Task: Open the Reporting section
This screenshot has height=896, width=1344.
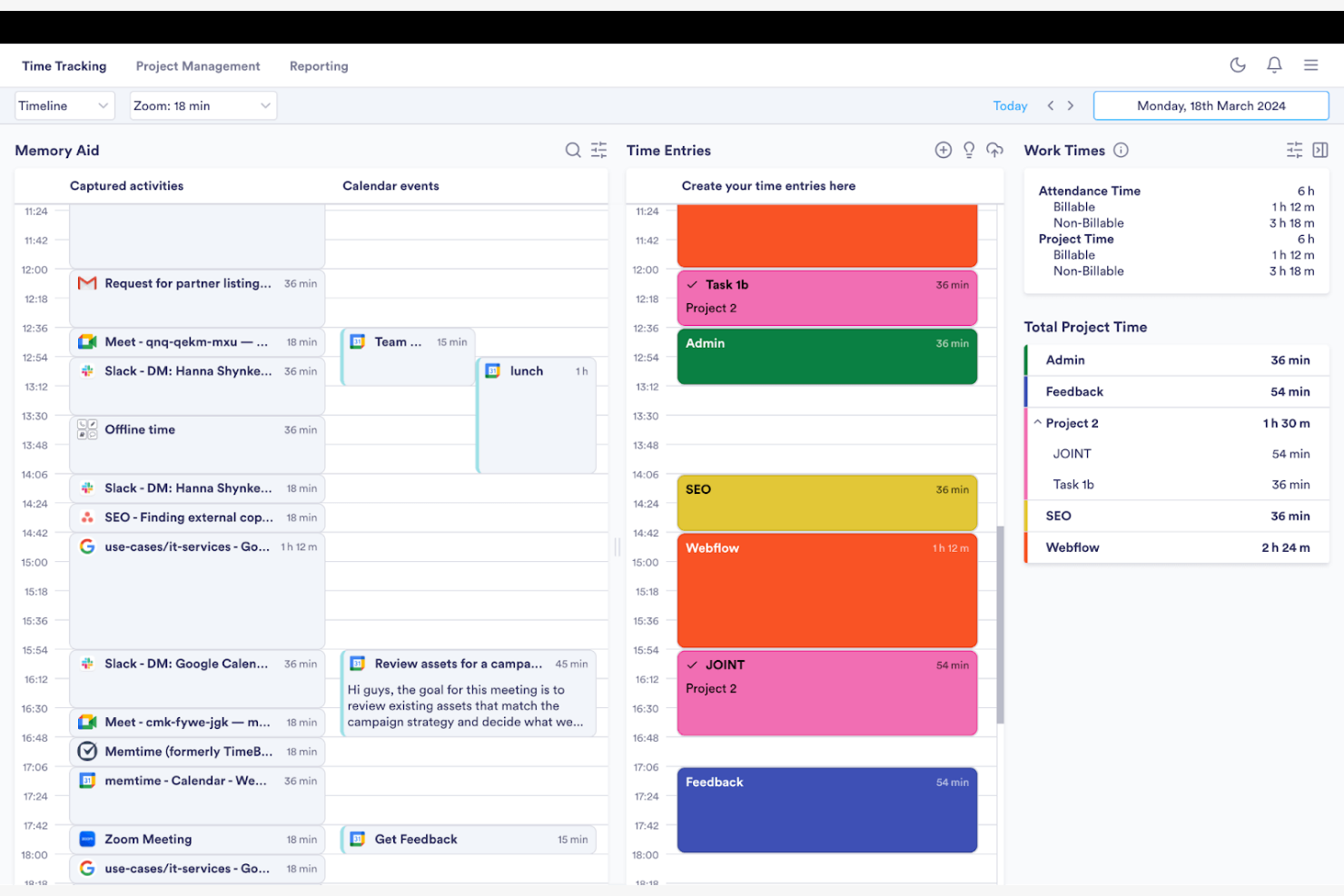Action: point(318,65)
